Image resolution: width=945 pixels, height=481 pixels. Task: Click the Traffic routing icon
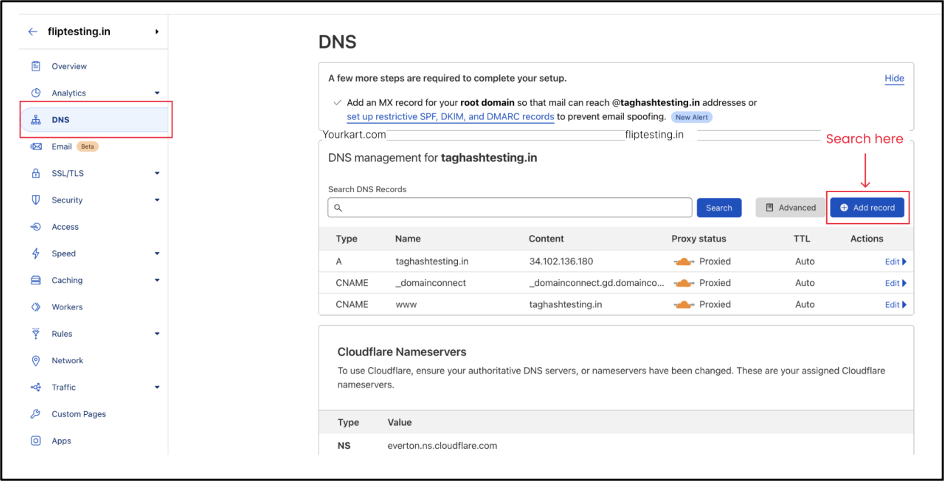[x=36, y=387]
